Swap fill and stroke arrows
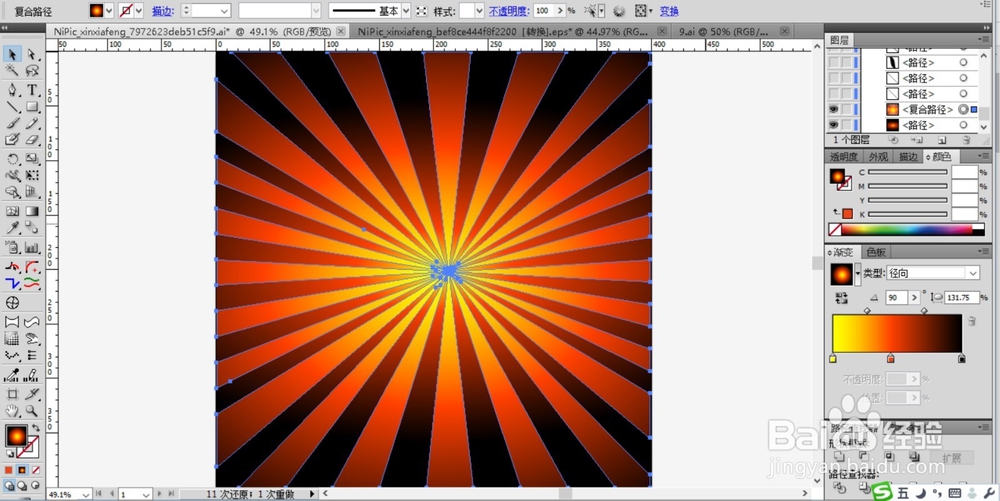 (x=36, y=428)
